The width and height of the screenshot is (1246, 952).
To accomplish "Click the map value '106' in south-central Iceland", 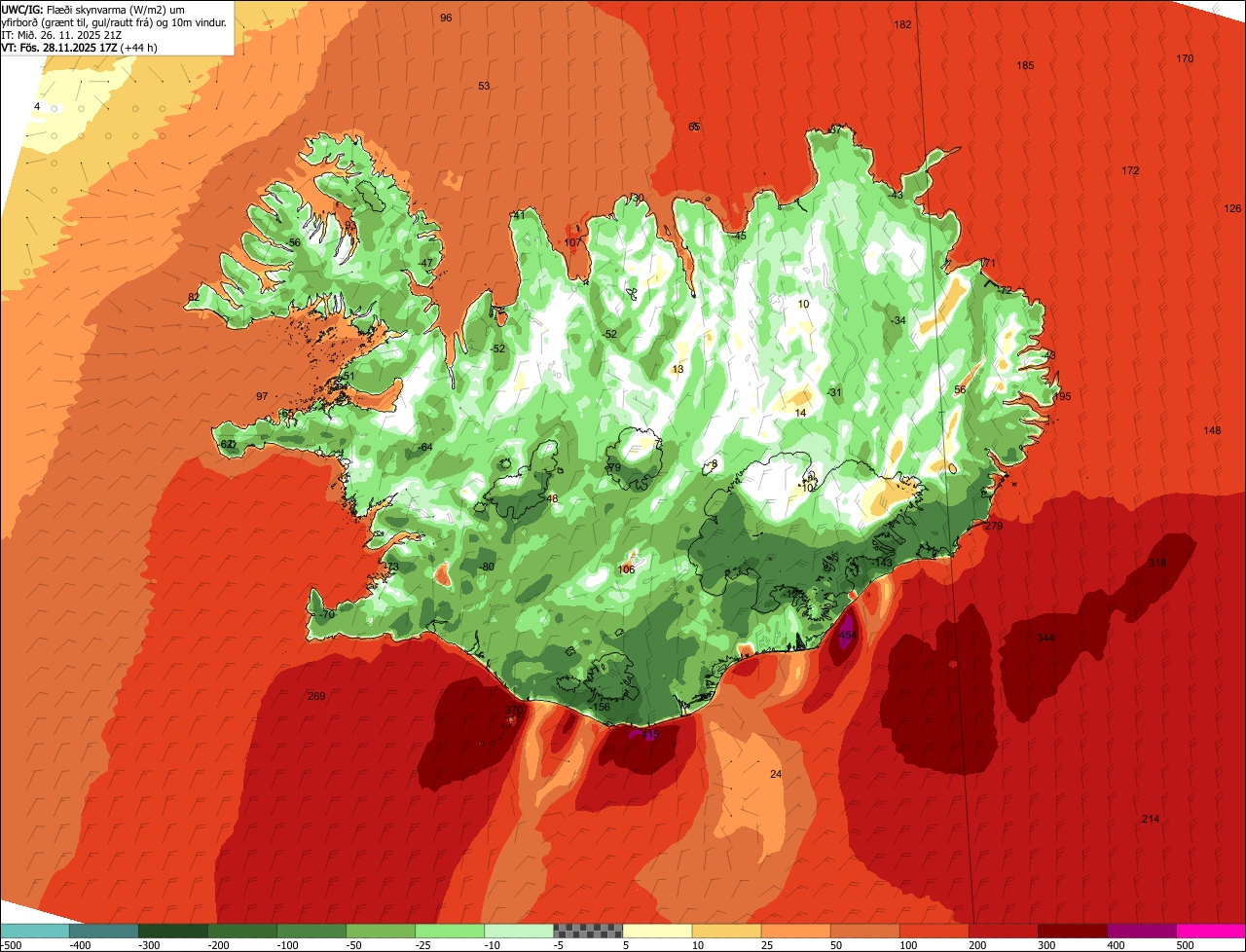I will 626,569.
